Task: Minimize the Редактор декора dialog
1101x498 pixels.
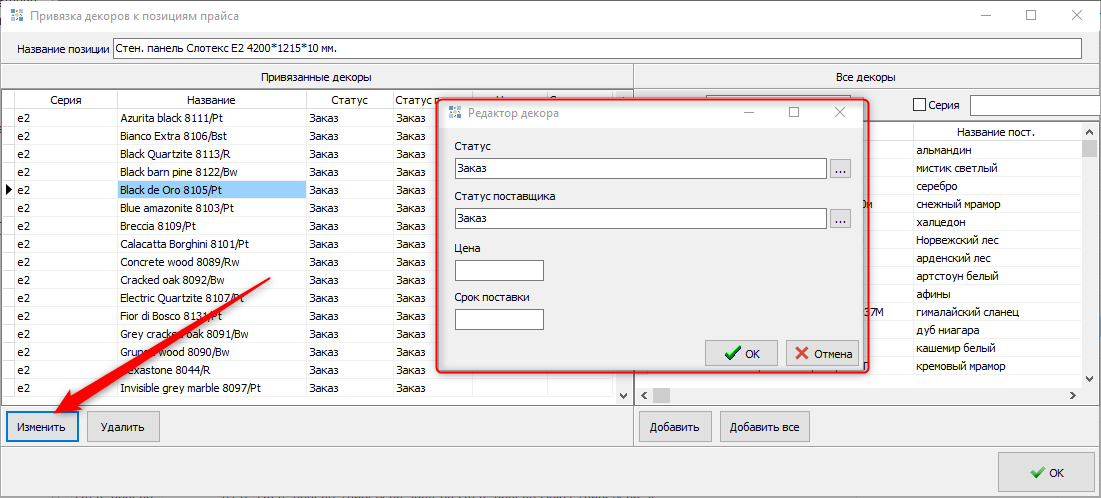Action: pyautogui.click(x=747, y=113)
